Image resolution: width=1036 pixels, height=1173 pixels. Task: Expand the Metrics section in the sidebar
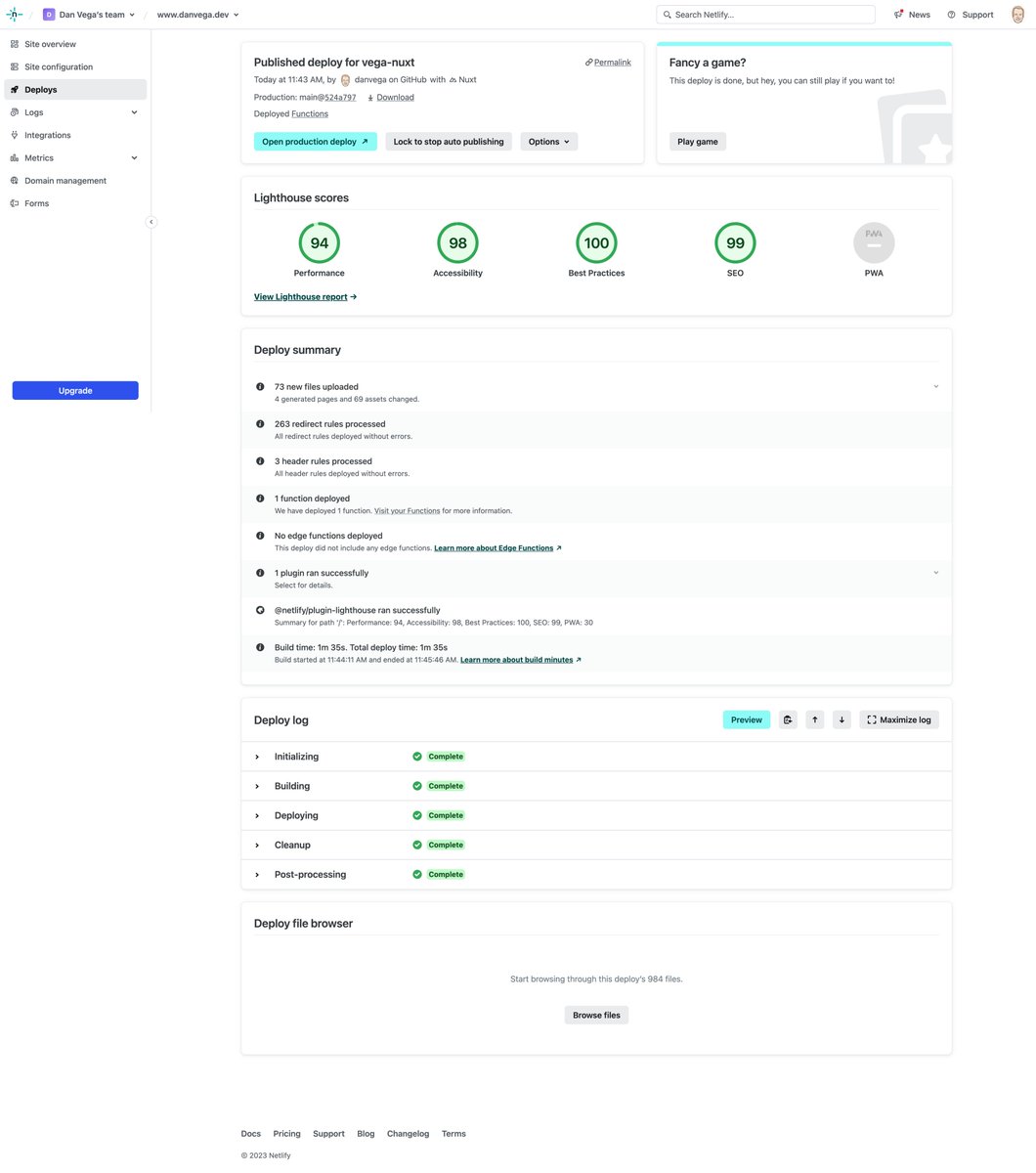pos(134,157)
